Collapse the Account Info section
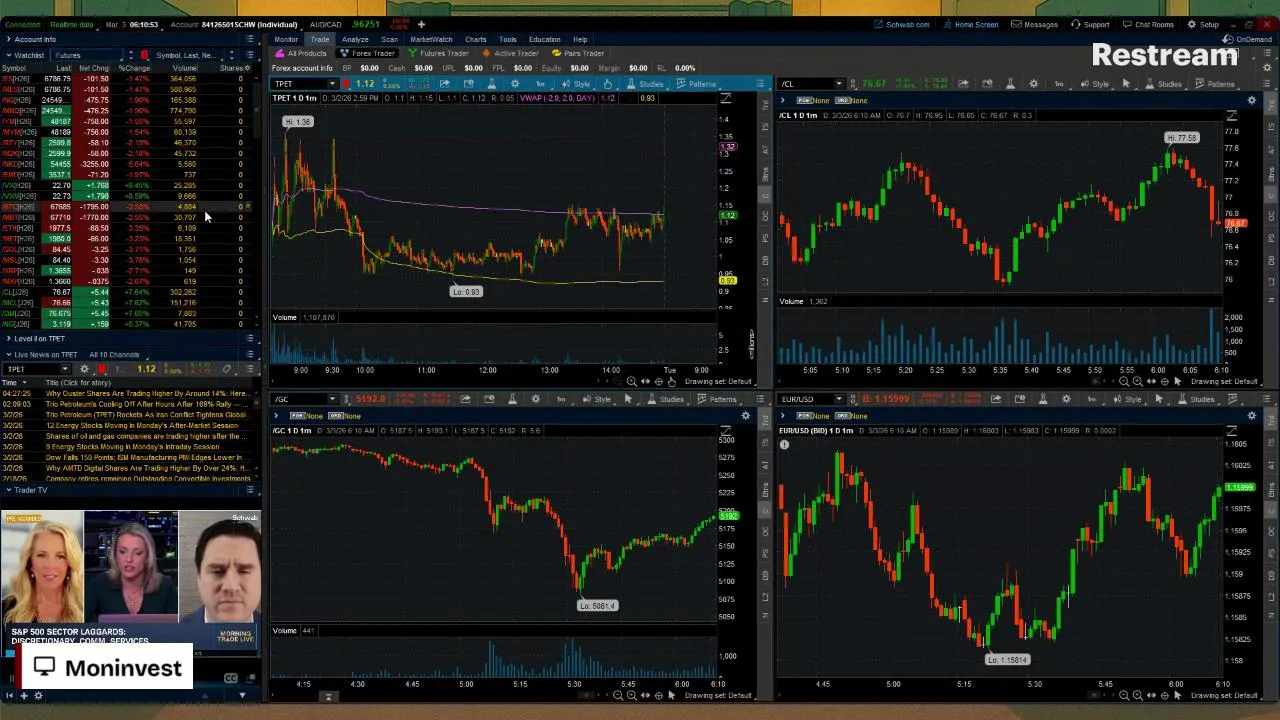 click(8, 39)
